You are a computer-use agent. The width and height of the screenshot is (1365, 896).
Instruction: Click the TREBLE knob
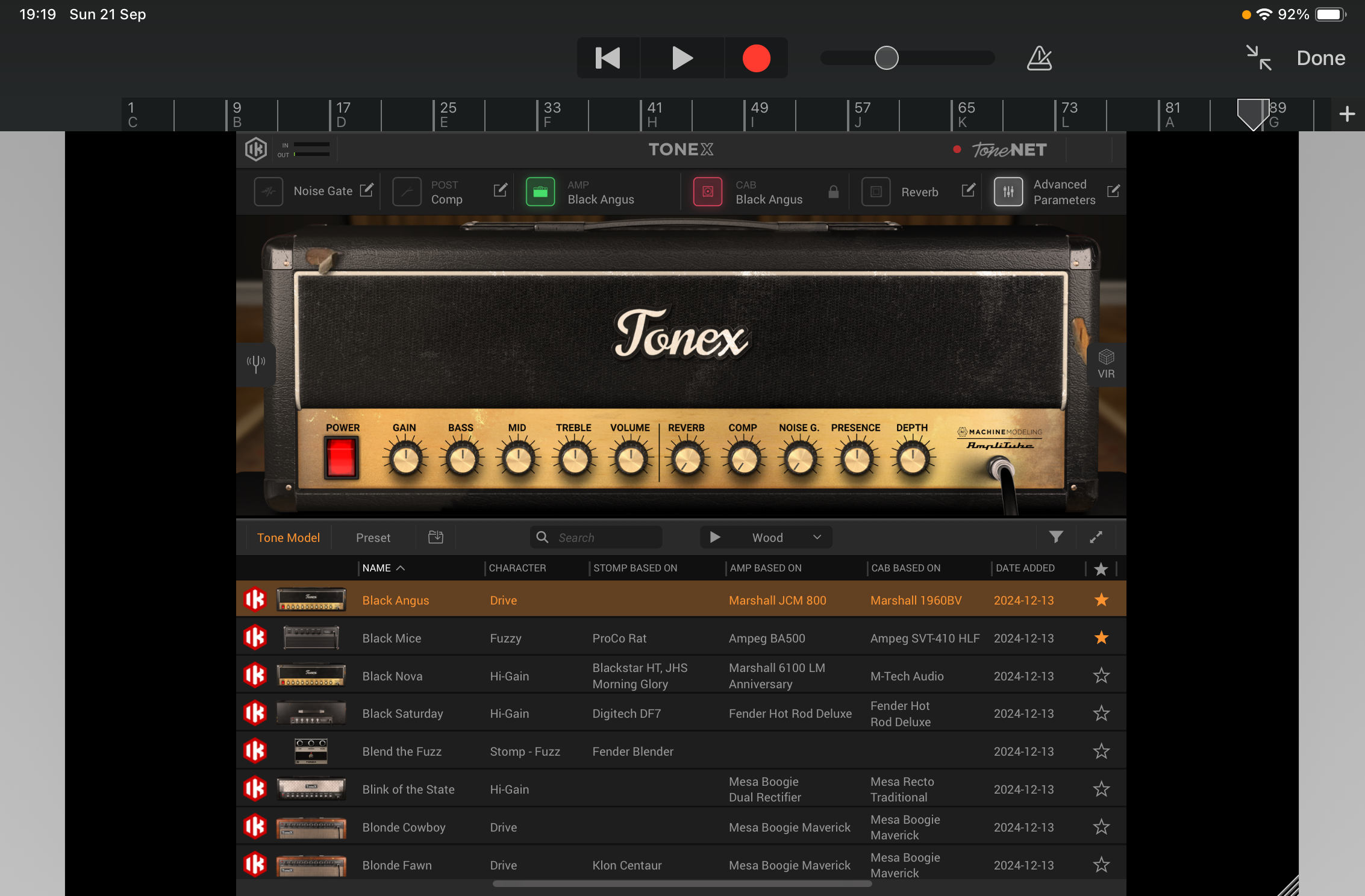[575, 460]
